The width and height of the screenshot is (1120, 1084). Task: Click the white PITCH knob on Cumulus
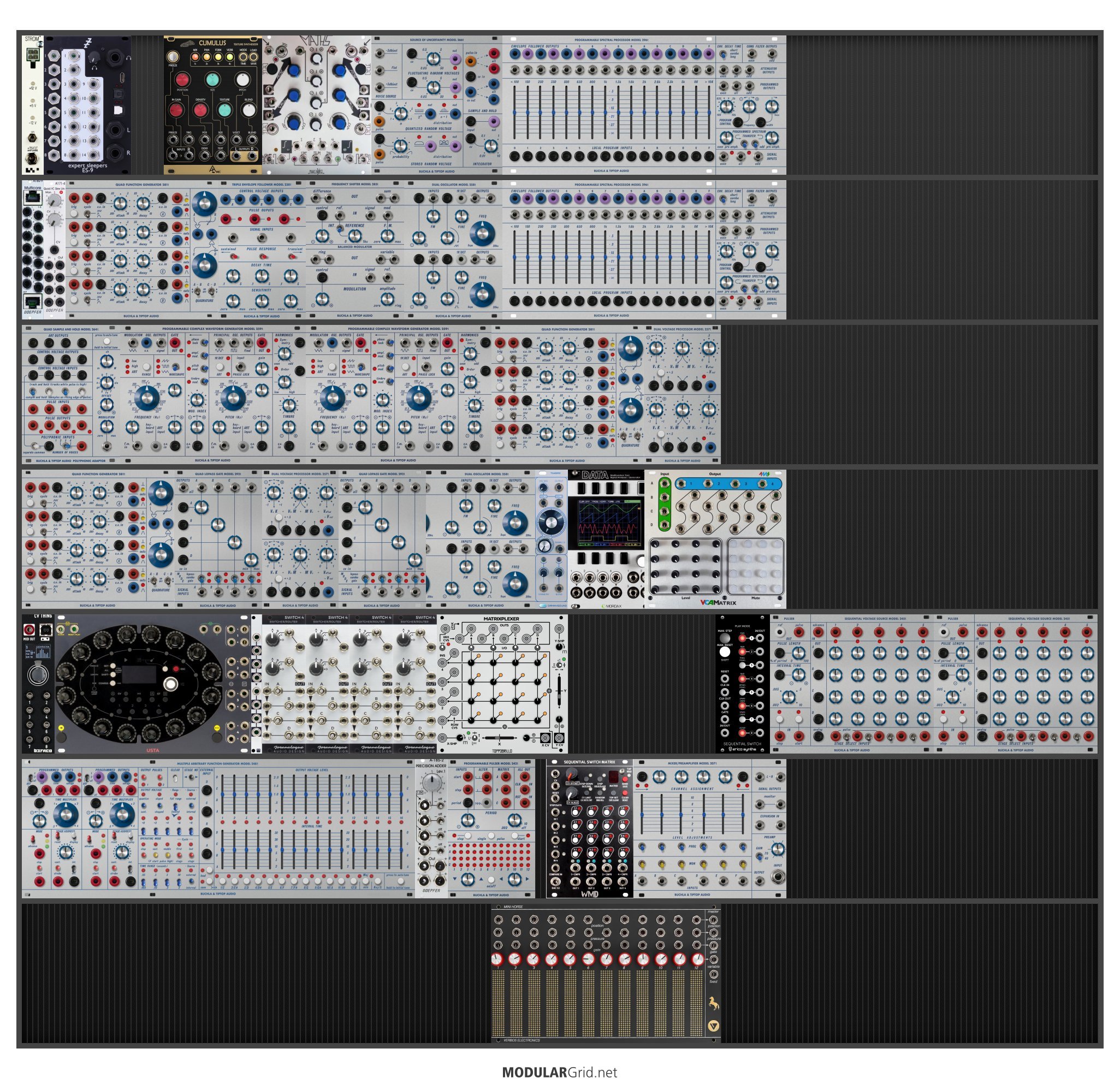(243, 79)
